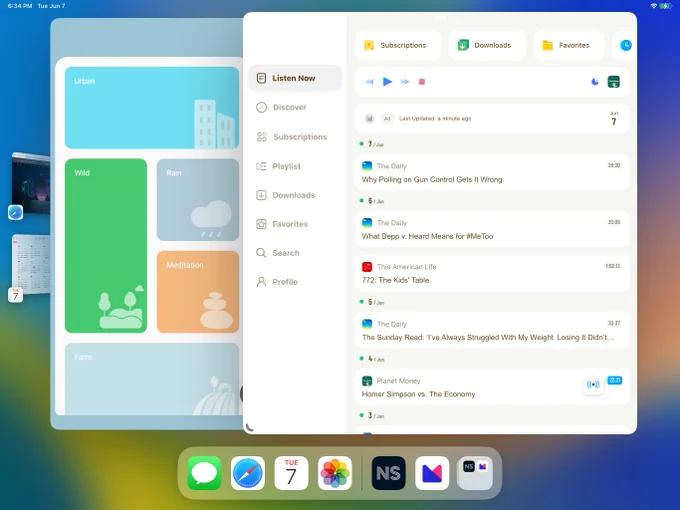
Task: Select the Meditation soundscape card
Action: [198, 292]
